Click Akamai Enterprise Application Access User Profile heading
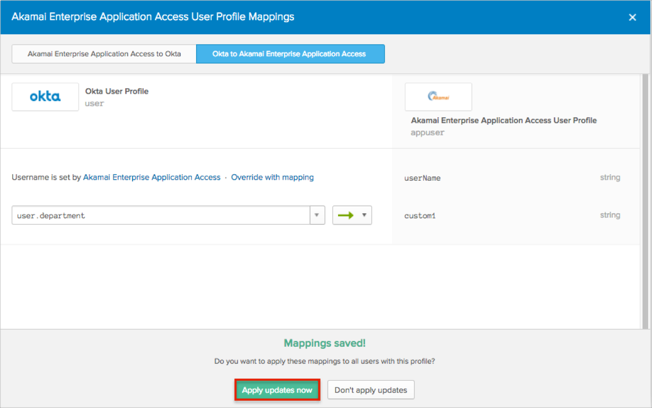The width and height of the screenshot is (652, 408). tap(503, 120)
